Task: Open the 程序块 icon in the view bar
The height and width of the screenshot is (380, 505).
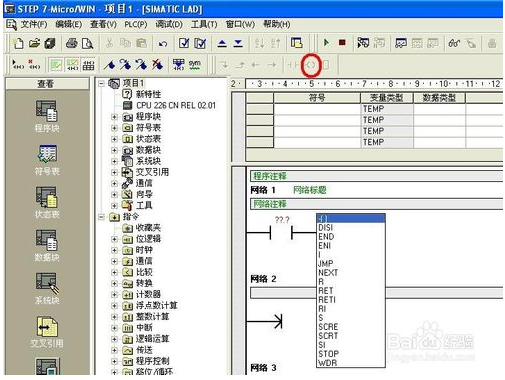Action: [47, 117]
